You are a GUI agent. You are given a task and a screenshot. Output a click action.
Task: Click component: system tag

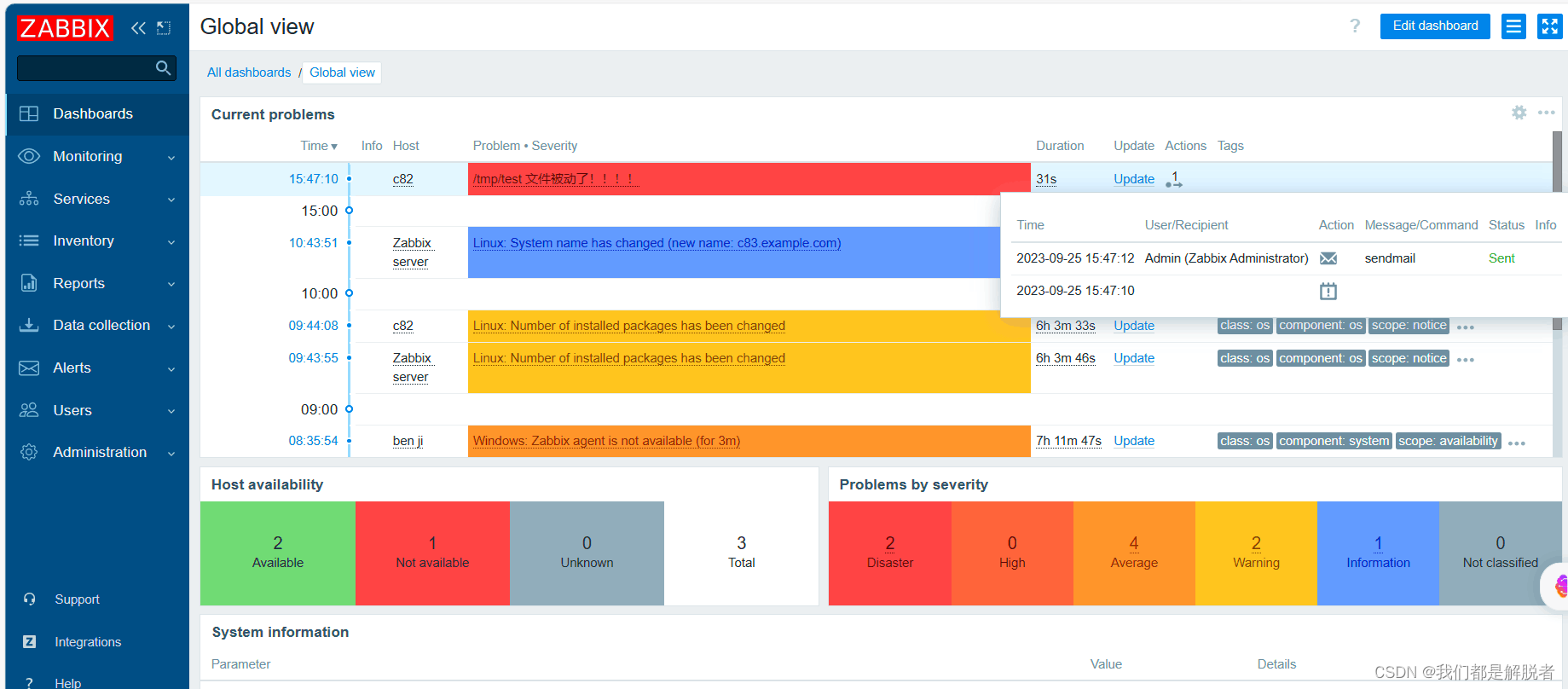[1334, 441]
